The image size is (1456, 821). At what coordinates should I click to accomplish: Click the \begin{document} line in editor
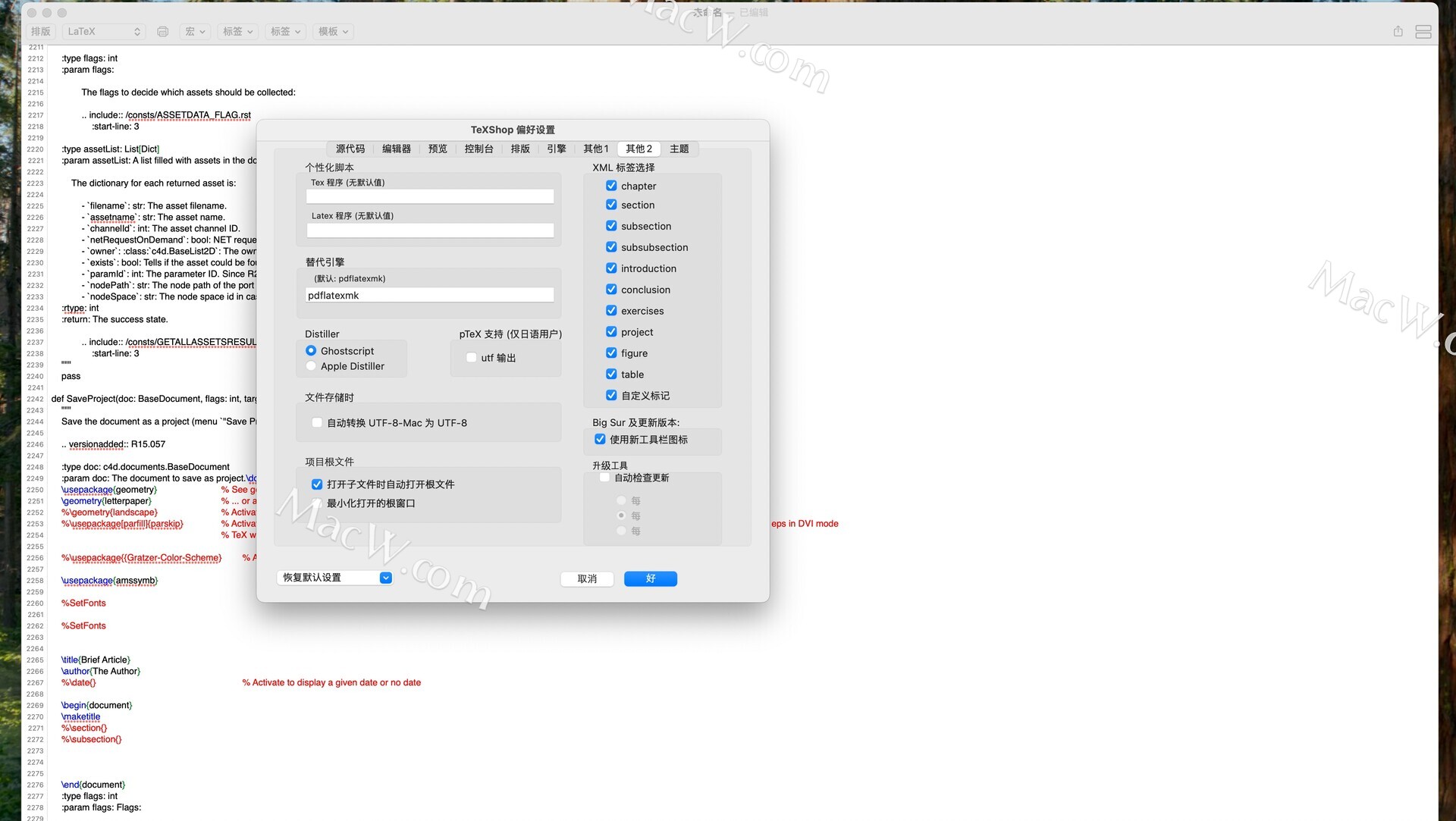[97, 706]
